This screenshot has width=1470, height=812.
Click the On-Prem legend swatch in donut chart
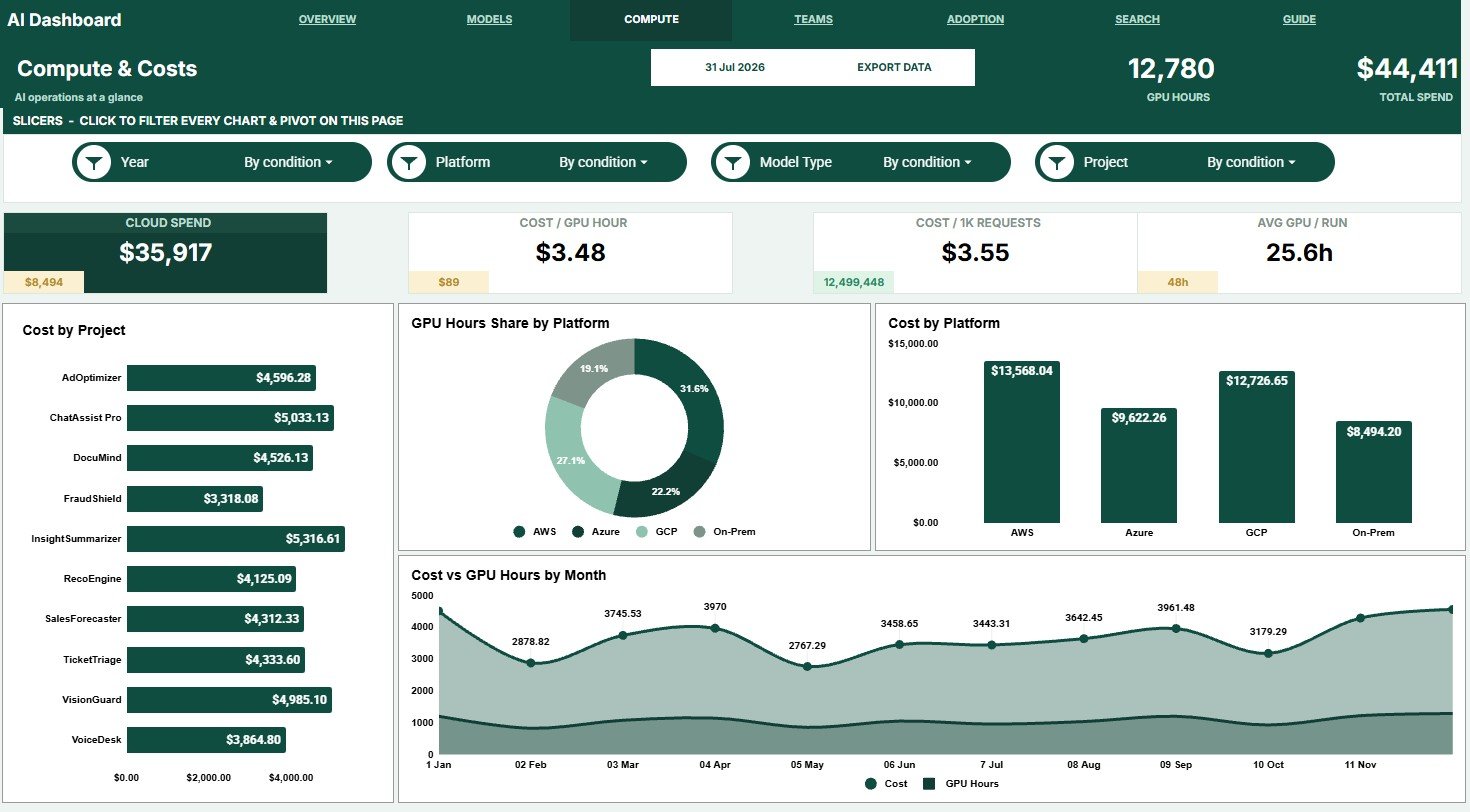[699, 532]
